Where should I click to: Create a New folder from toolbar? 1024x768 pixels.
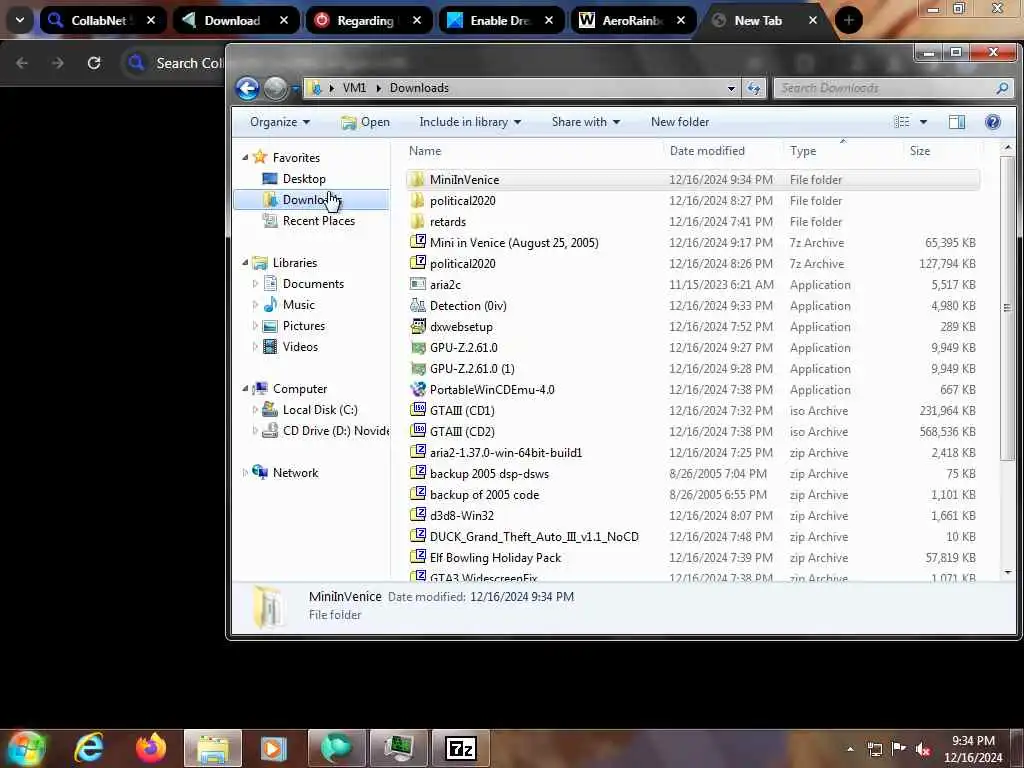click(680, 122)
